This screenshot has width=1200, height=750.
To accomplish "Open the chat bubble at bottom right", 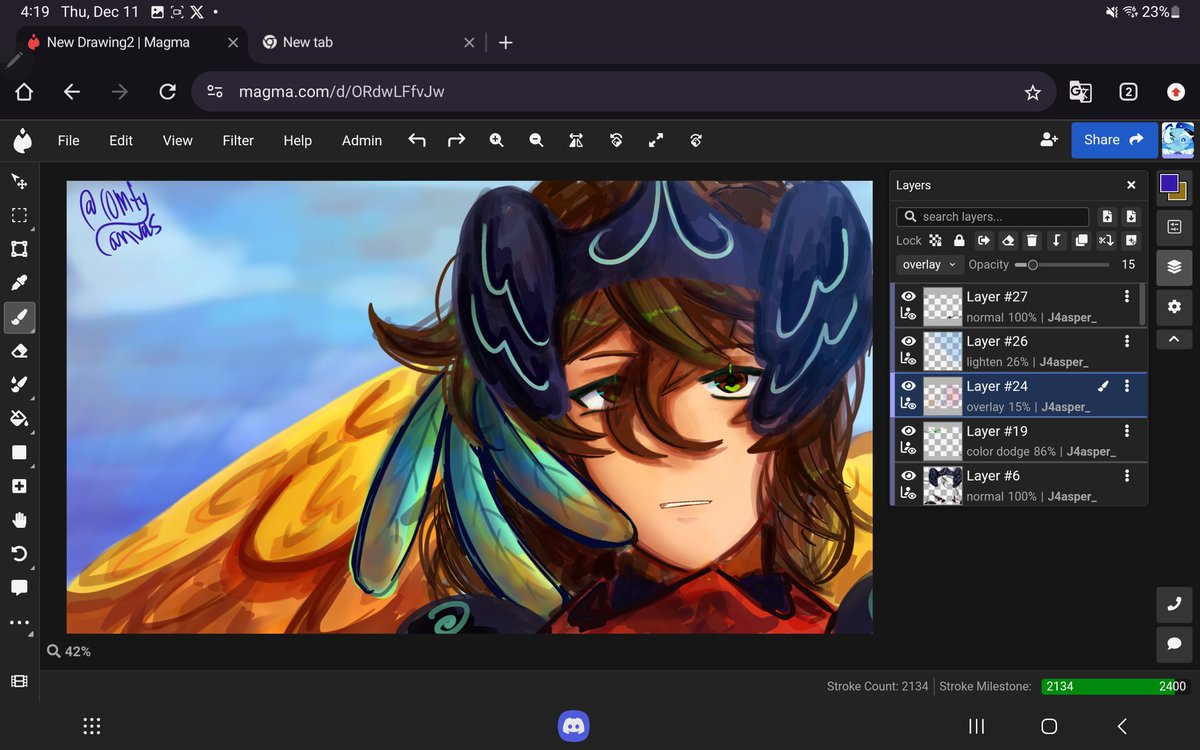I will click(1175, 644).
